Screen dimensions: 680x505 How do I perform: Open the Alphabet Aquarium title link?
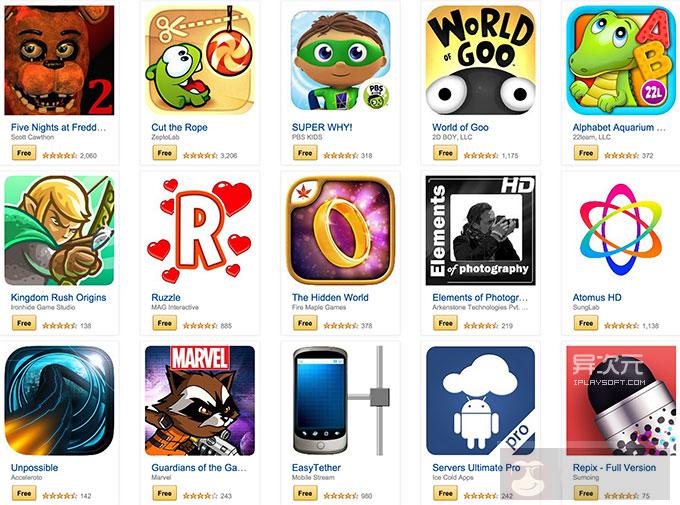click(619, 128)
